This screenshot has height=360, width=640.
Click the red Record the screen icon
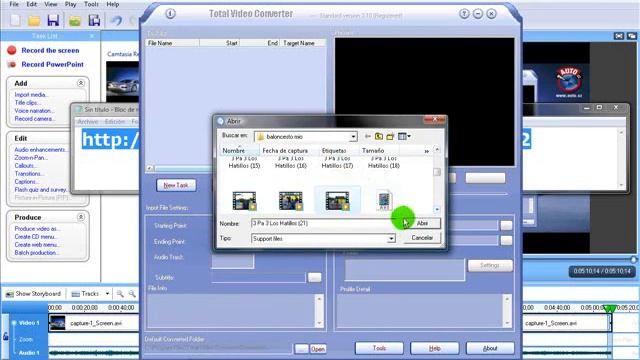(12, 50)
